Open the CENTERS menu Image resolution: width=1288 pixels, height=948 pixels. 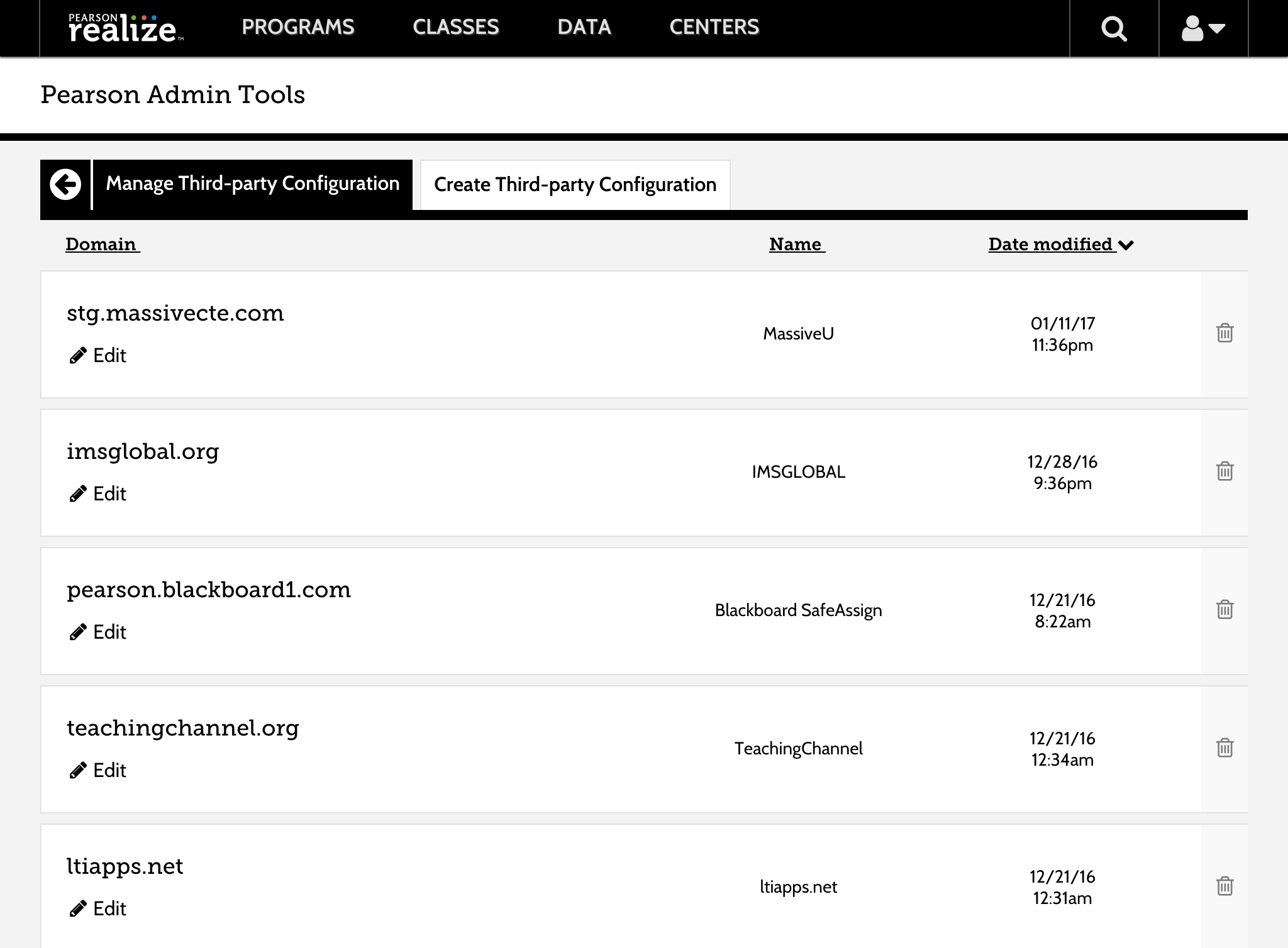(x=714, y=27)
